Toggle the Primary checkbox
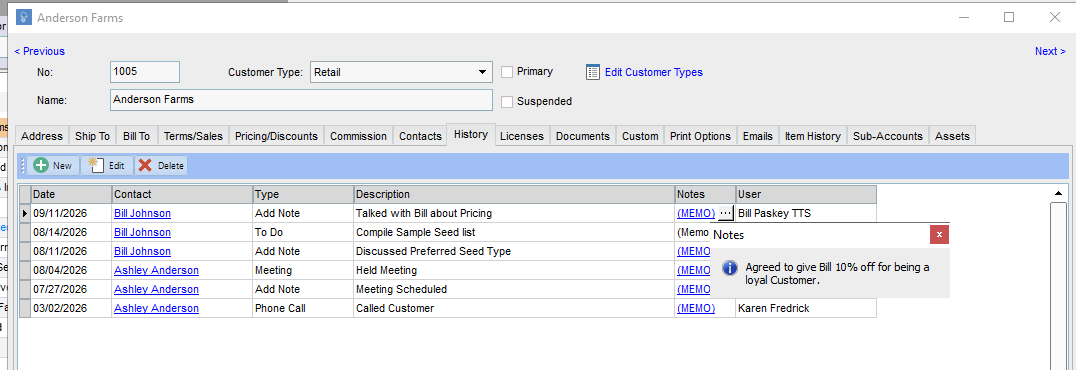This screenshot has width=1076, height=370. [x=507, y=71]
